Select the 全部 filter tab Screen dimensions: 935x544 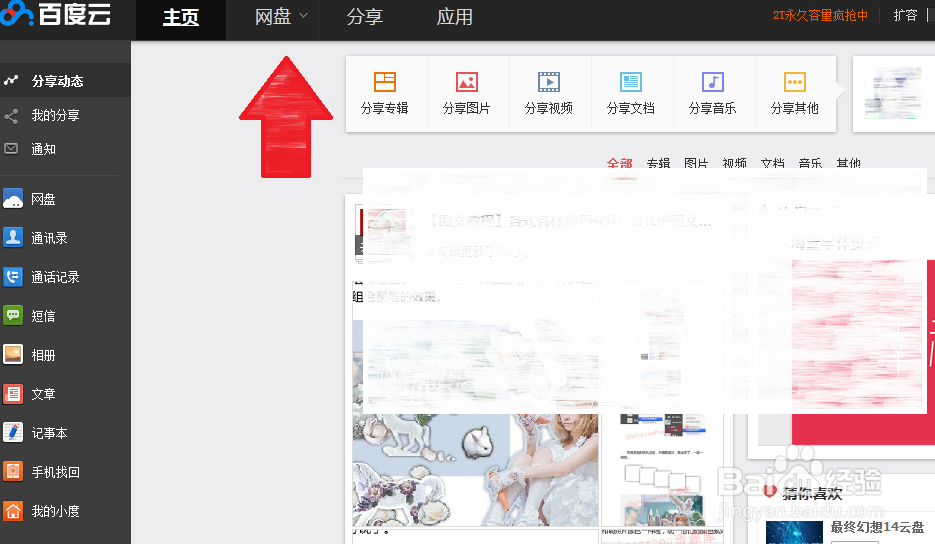(620, 163)
